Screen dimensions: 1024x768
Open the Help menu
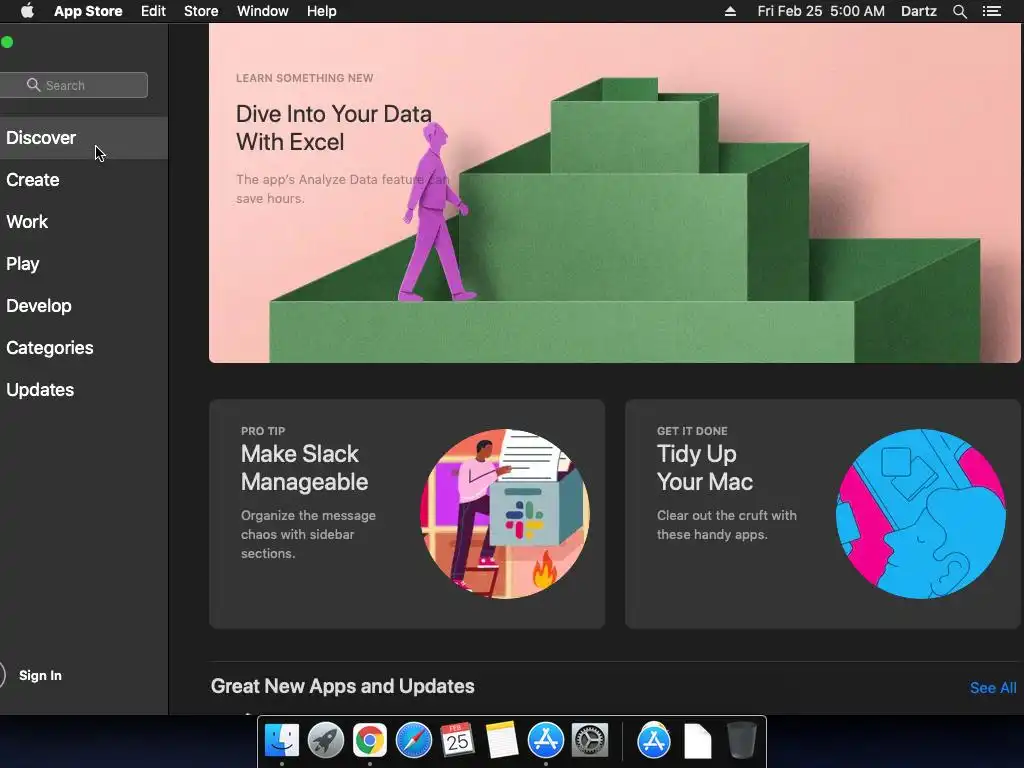click(x=321, y=11)
